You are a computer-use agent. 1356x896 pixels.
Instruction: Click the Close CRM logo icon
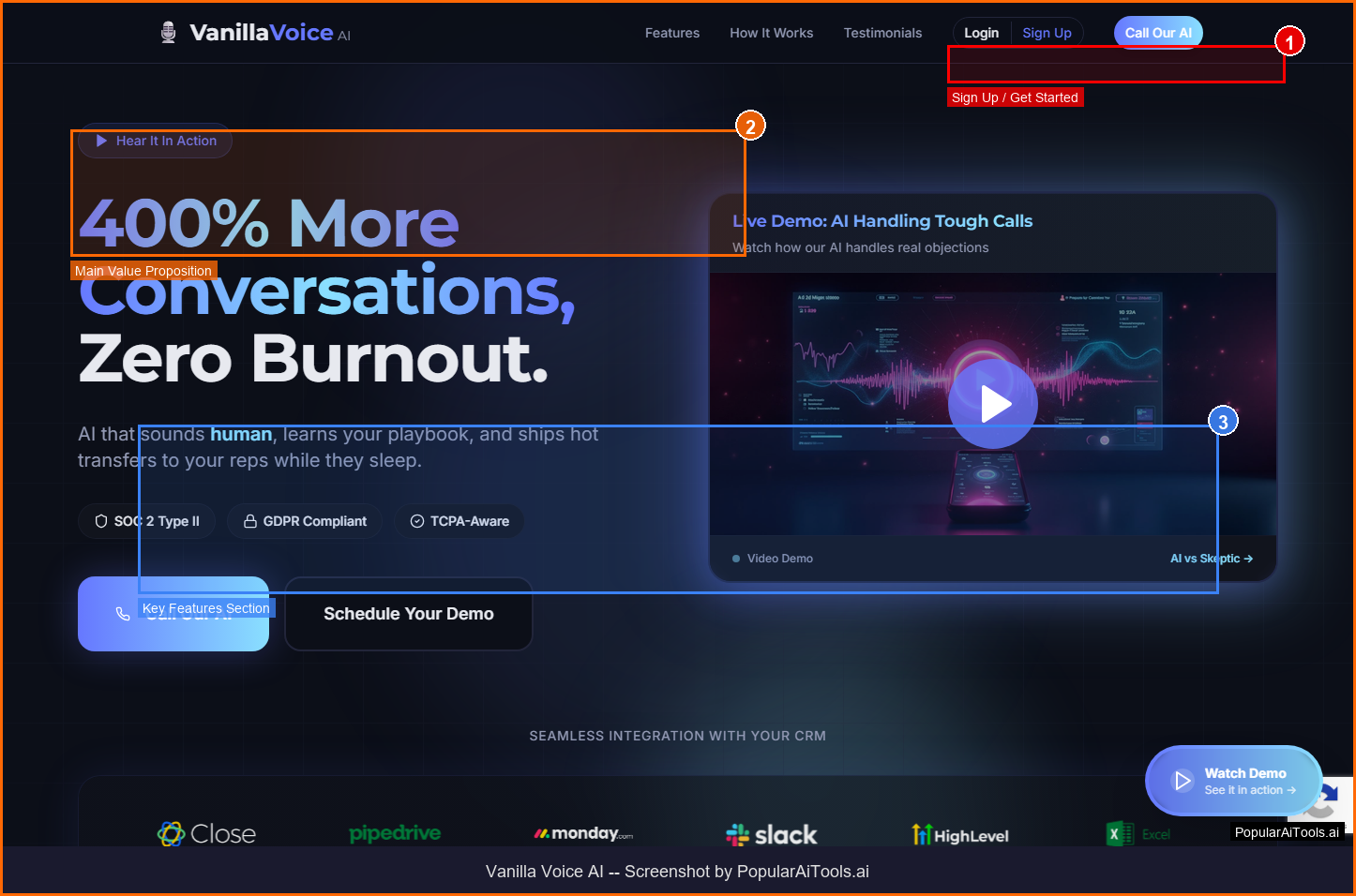click(x=171, y=833)
